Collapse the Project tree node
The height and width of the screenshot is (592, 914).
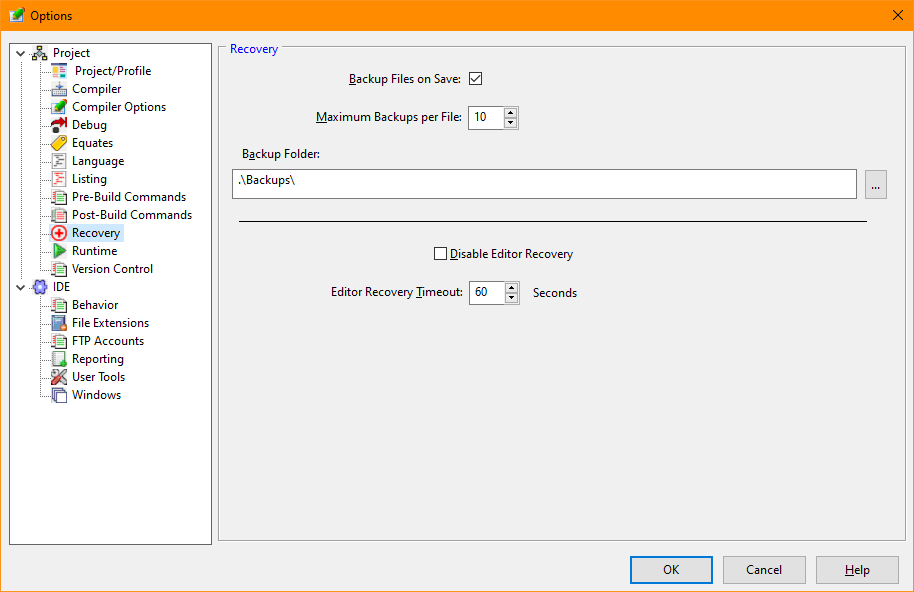tap(20, 53)
